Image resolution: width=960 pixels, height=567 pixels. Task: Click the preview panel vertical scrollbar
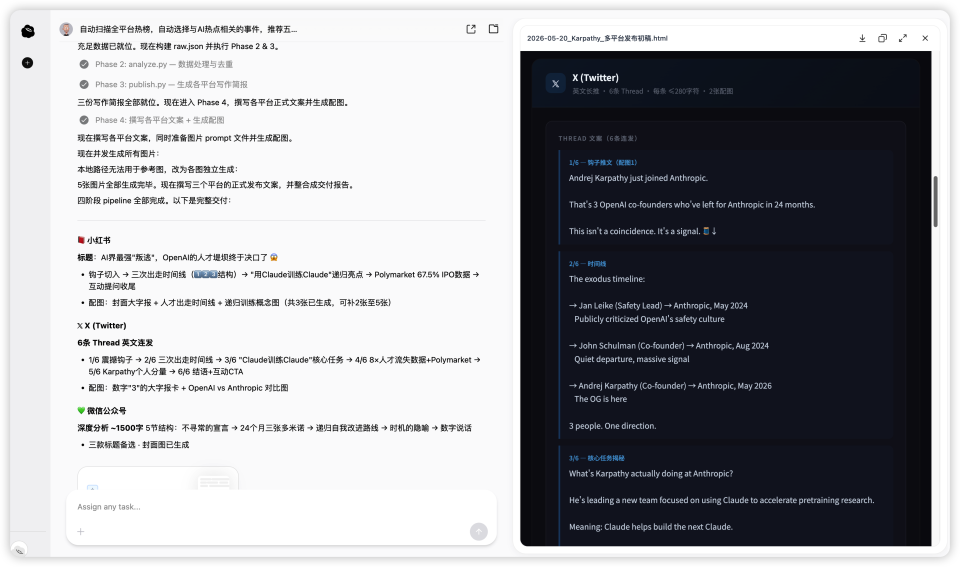pyautogui.click(x=936, y=201)
